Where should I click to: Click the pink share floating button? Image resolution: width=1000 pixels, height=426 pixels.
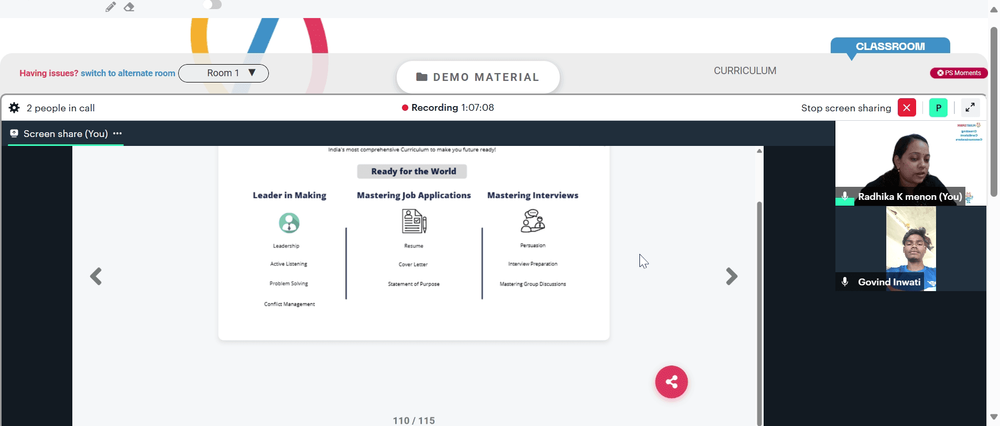[671, 382]
